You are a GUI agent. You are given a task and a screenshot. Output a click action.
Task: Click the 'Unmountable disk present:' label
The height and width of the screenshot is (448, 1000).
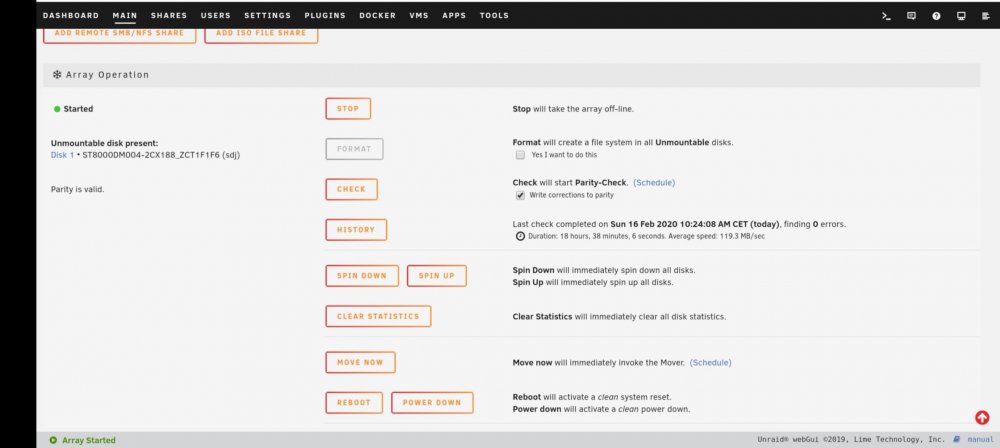click(x=105, y=144)
